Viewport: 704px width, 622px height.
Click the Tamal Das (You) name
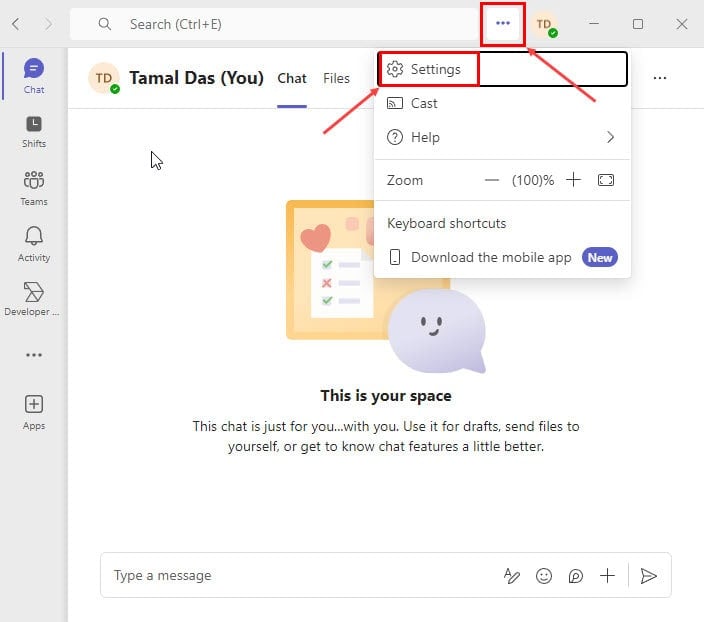tap(197, 78)
